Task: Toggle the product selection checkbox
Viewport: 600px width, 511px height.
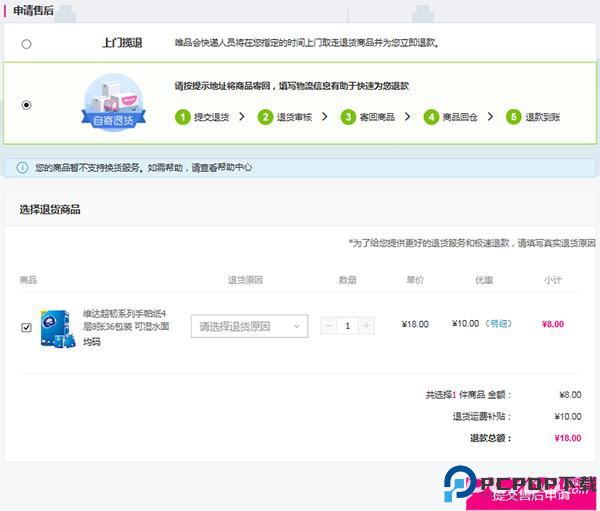Action: pos(26,327)
